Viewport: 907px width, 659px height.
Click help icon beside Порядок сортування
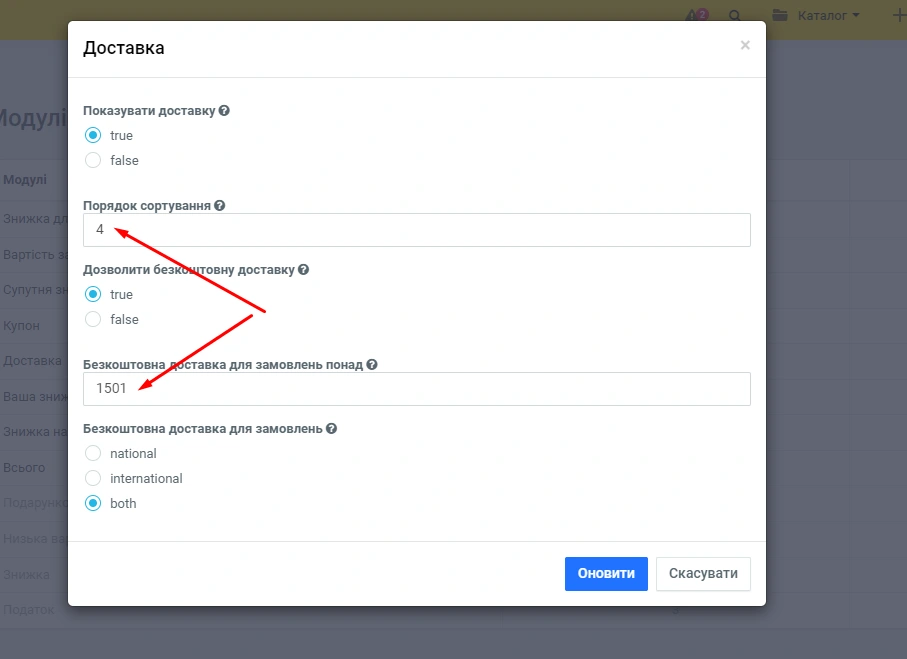tap(220, 205)
